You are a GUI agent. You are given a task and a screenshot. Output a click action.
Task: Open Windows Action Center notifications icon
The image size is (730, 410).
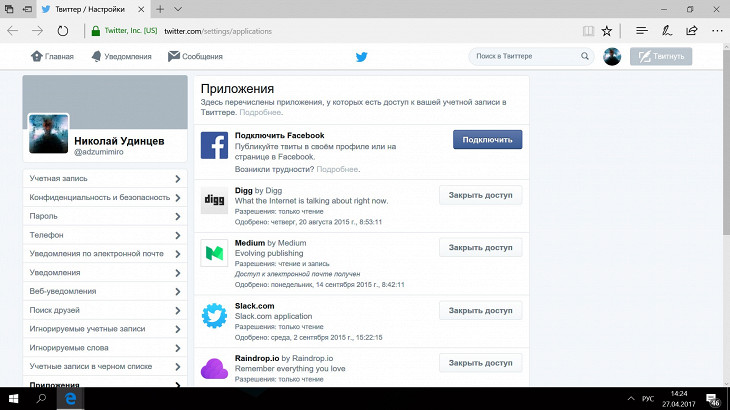click(x=713, y=399)
